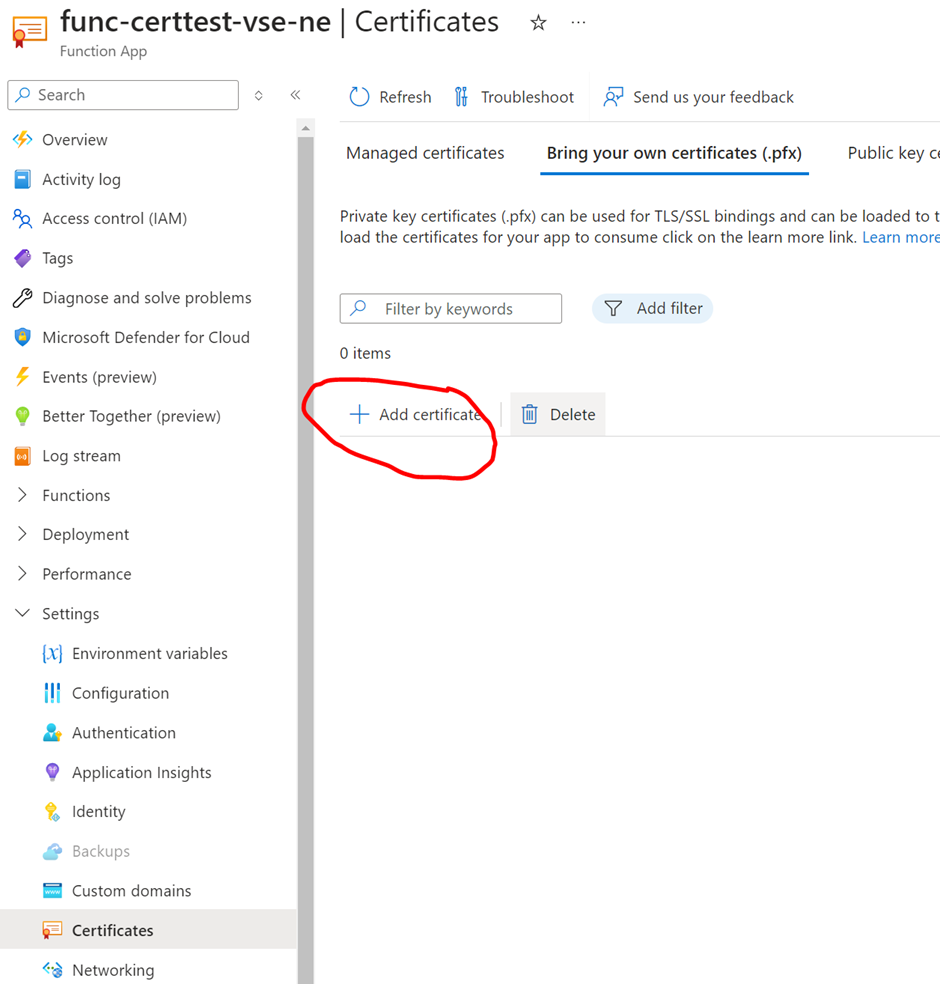Viewport: 940px width, 984px height.
Task: Click the Better Together lightbulb icon
Action: [23, 416]
